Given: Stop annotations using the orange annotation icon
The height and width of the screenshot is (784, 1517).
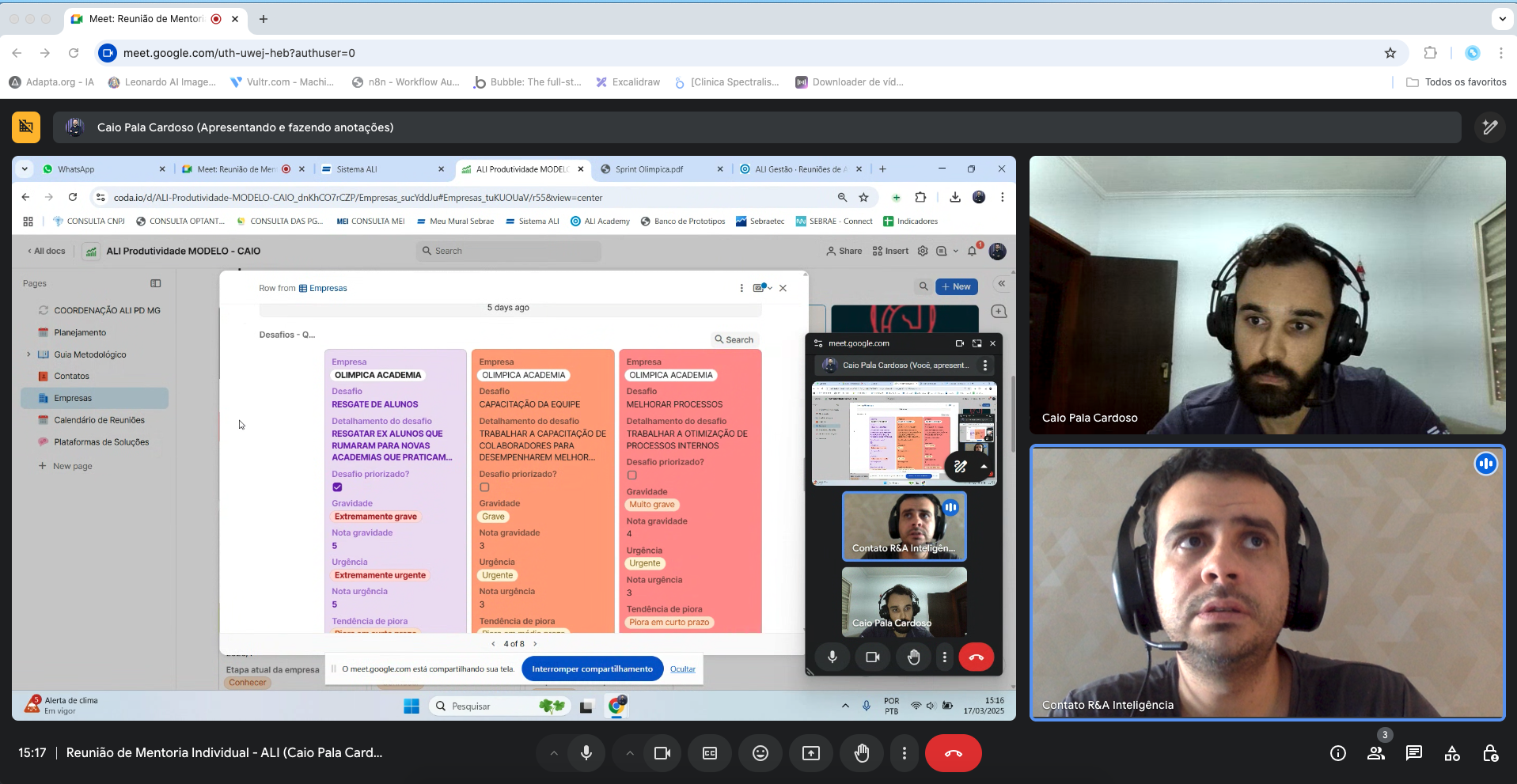Looking at the screenshot, I should tap(26, 127).
